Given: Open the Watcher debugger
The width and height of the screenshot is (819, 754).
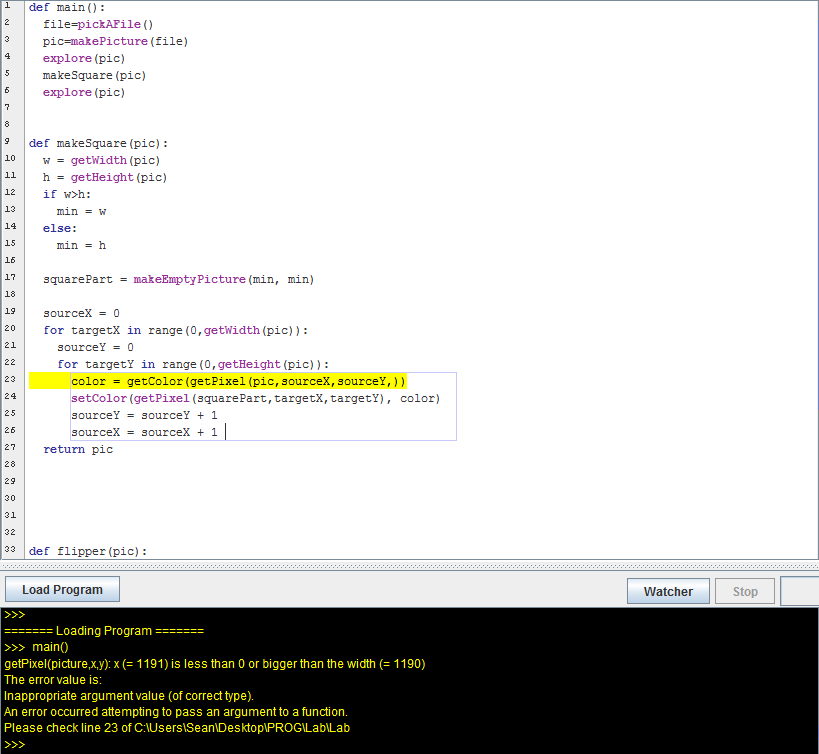Looking at the screenshot, I should click(668, 591).
